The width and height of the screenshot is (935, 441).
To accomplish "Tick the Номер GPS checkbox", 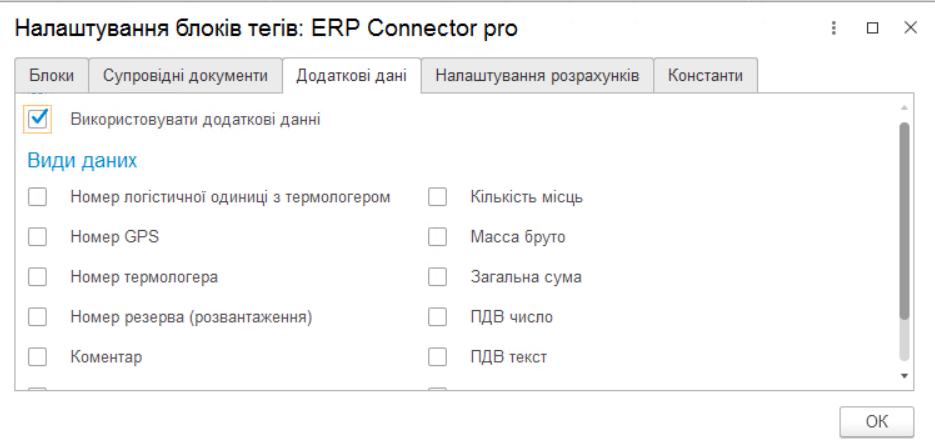I will pyautogui.click(x=38, y=237).
